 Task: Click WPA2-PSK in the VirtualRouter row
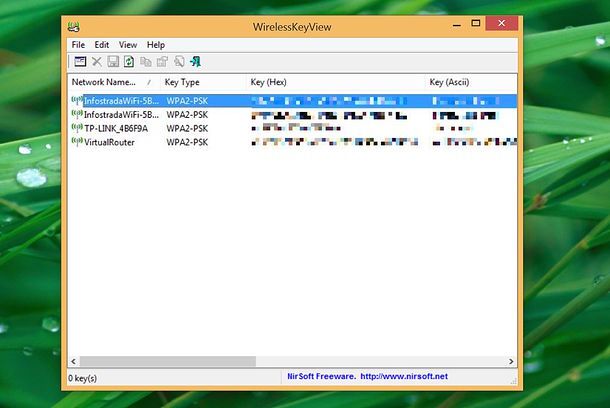click(187, 142)
